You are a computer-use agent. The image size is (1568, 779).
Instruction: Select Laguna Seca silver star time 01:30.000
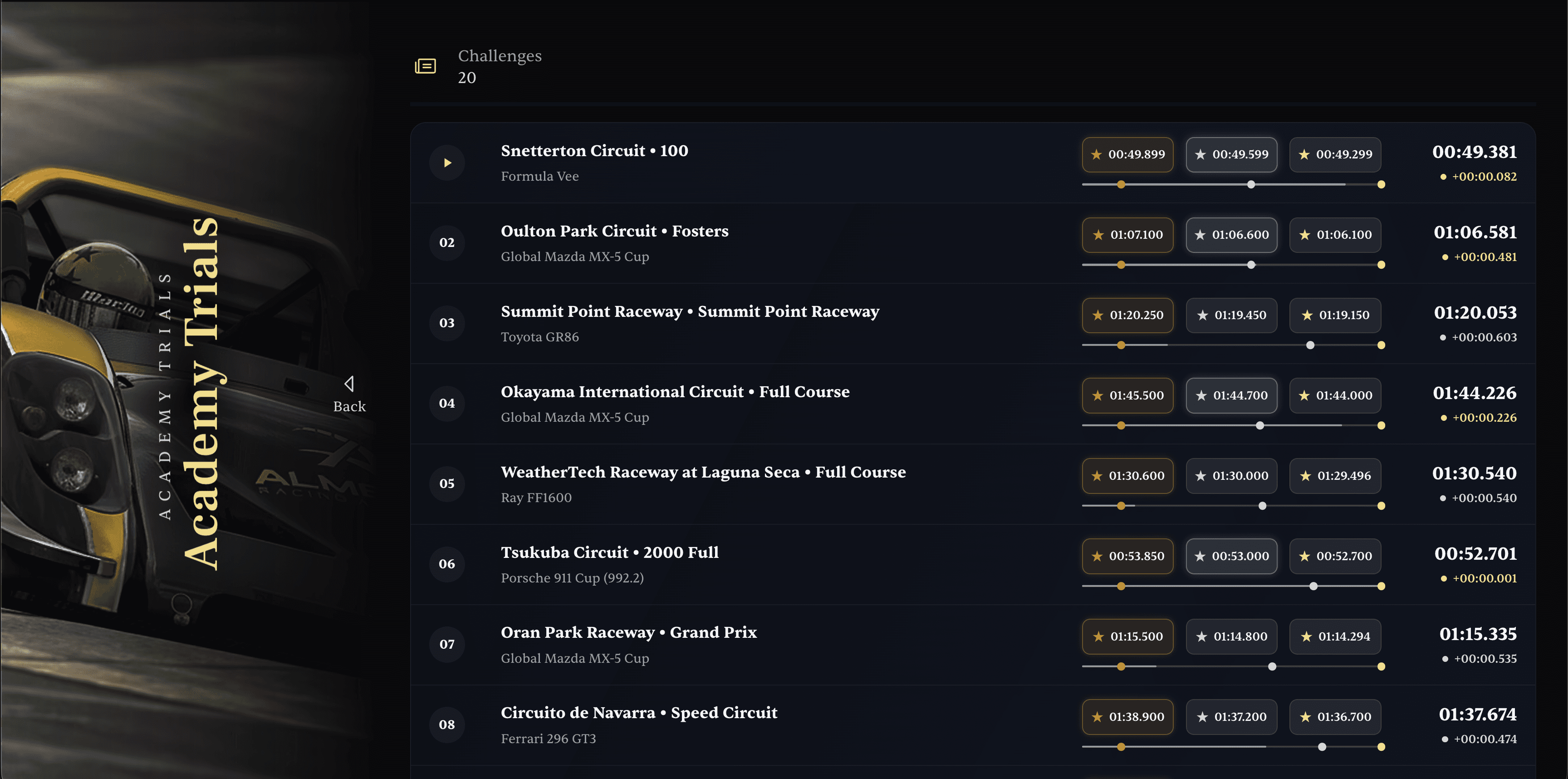1231,476
